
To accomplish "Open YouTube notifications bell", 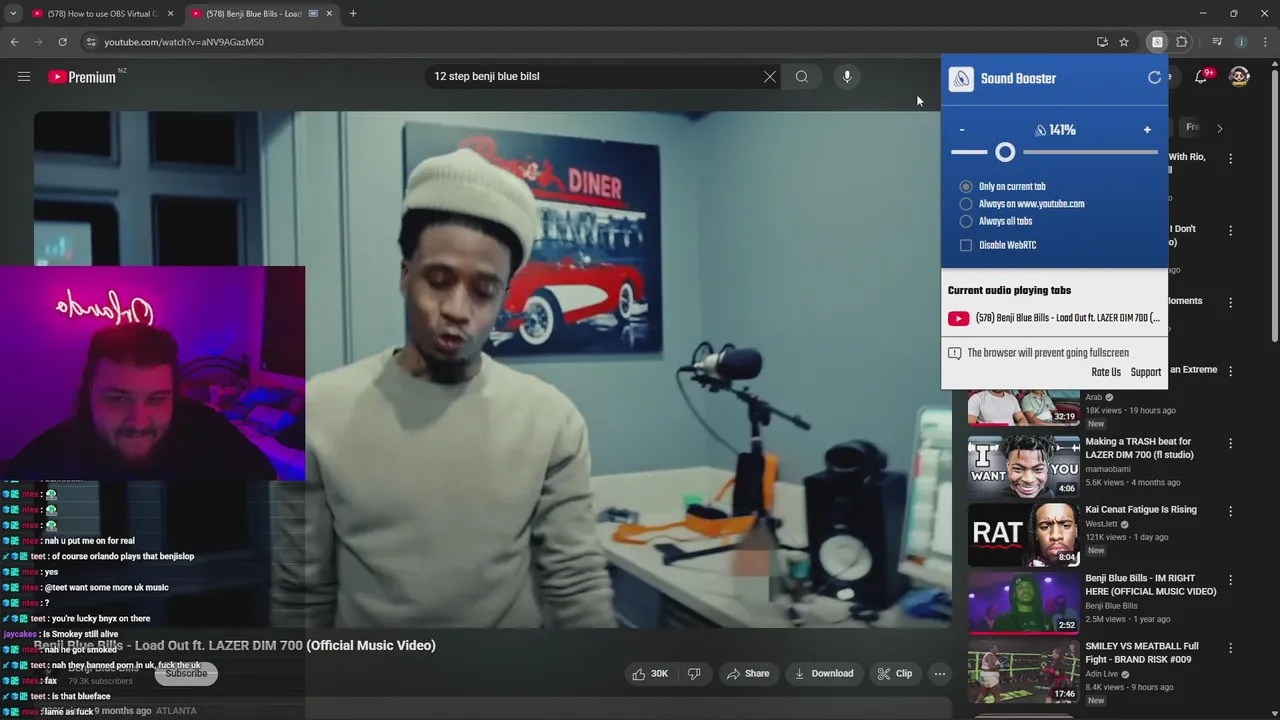I will pos(1202,77).
